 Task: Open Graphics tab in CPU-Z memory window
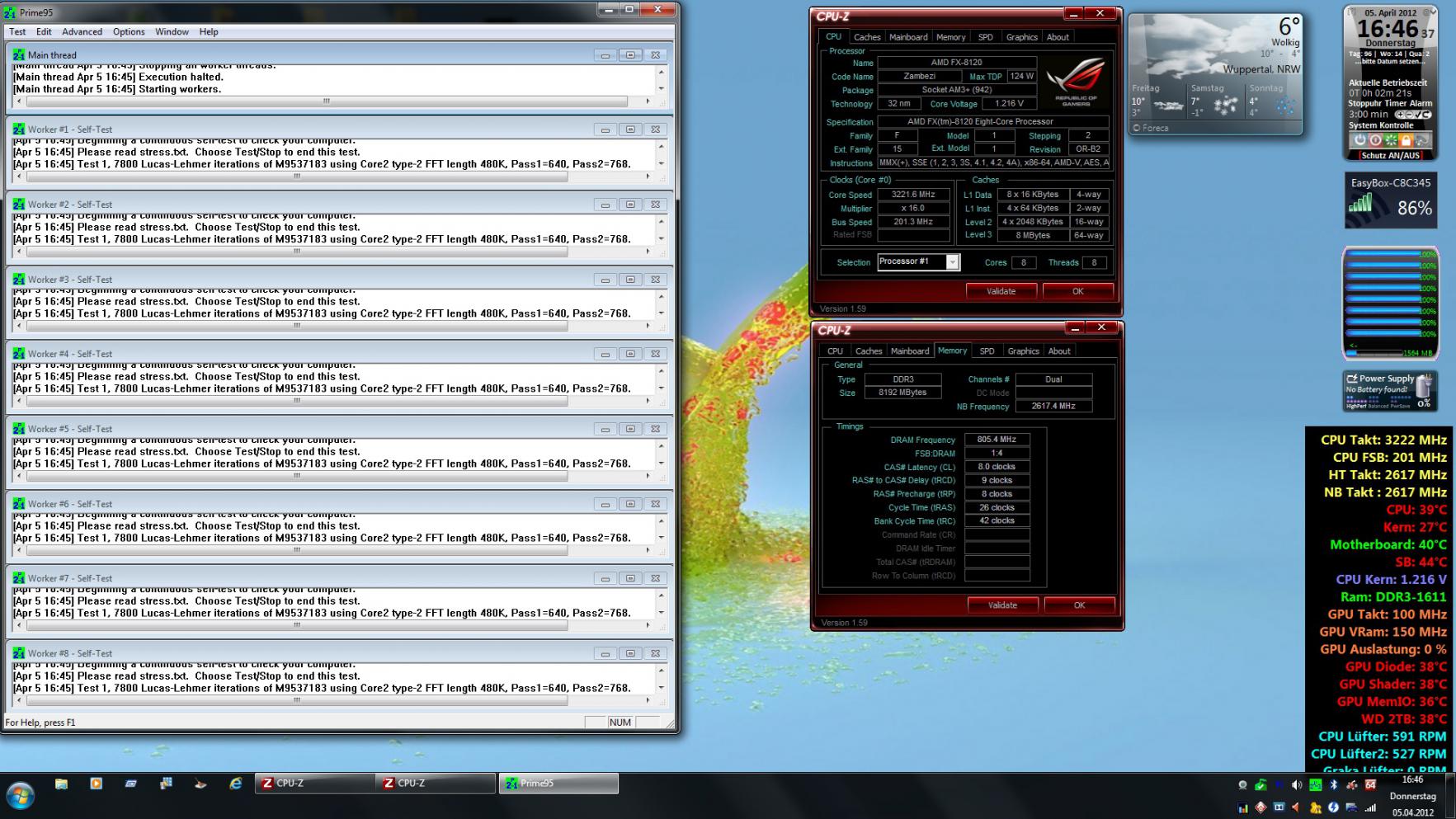tap(1023, 351)
